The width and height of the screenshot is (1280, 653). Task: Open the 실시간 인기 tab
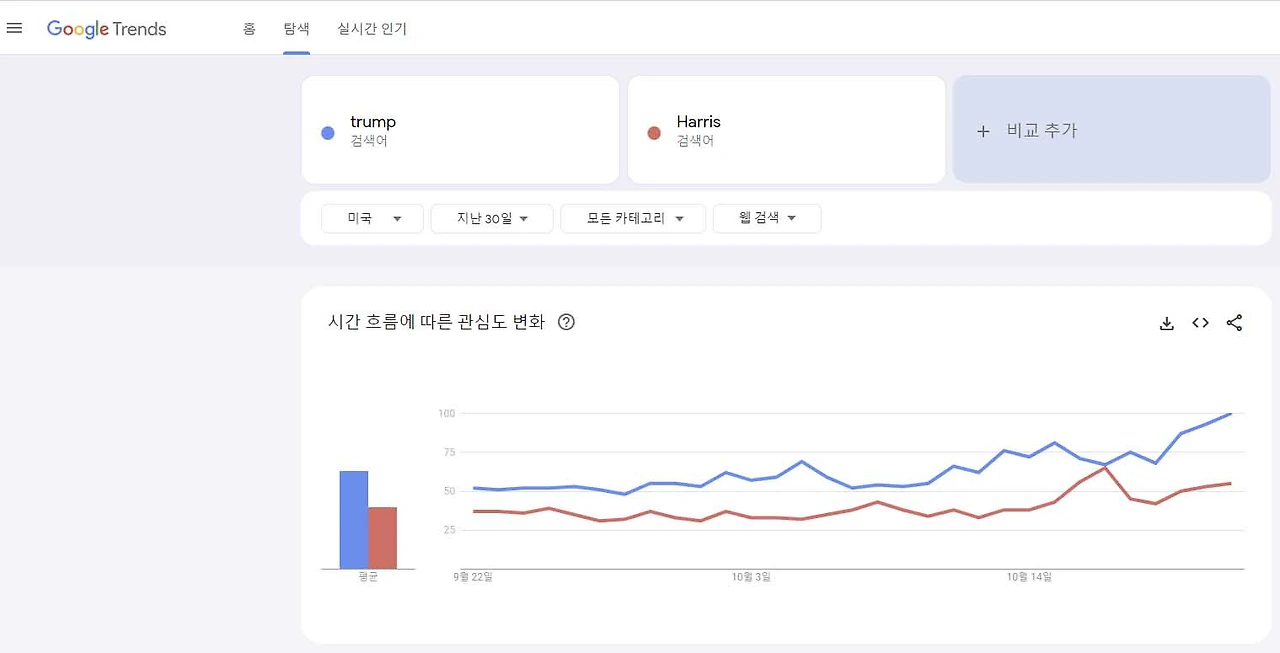point(372,29)
